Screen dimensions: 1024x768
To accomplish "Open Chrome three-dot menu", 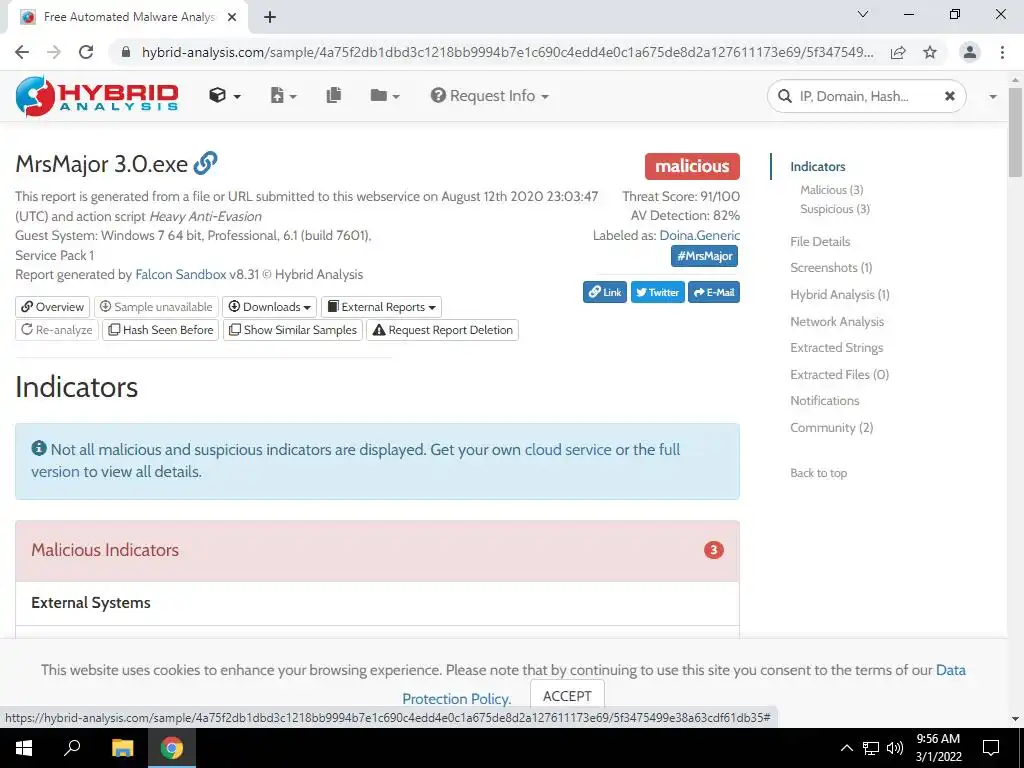I will coord(1002,52).
